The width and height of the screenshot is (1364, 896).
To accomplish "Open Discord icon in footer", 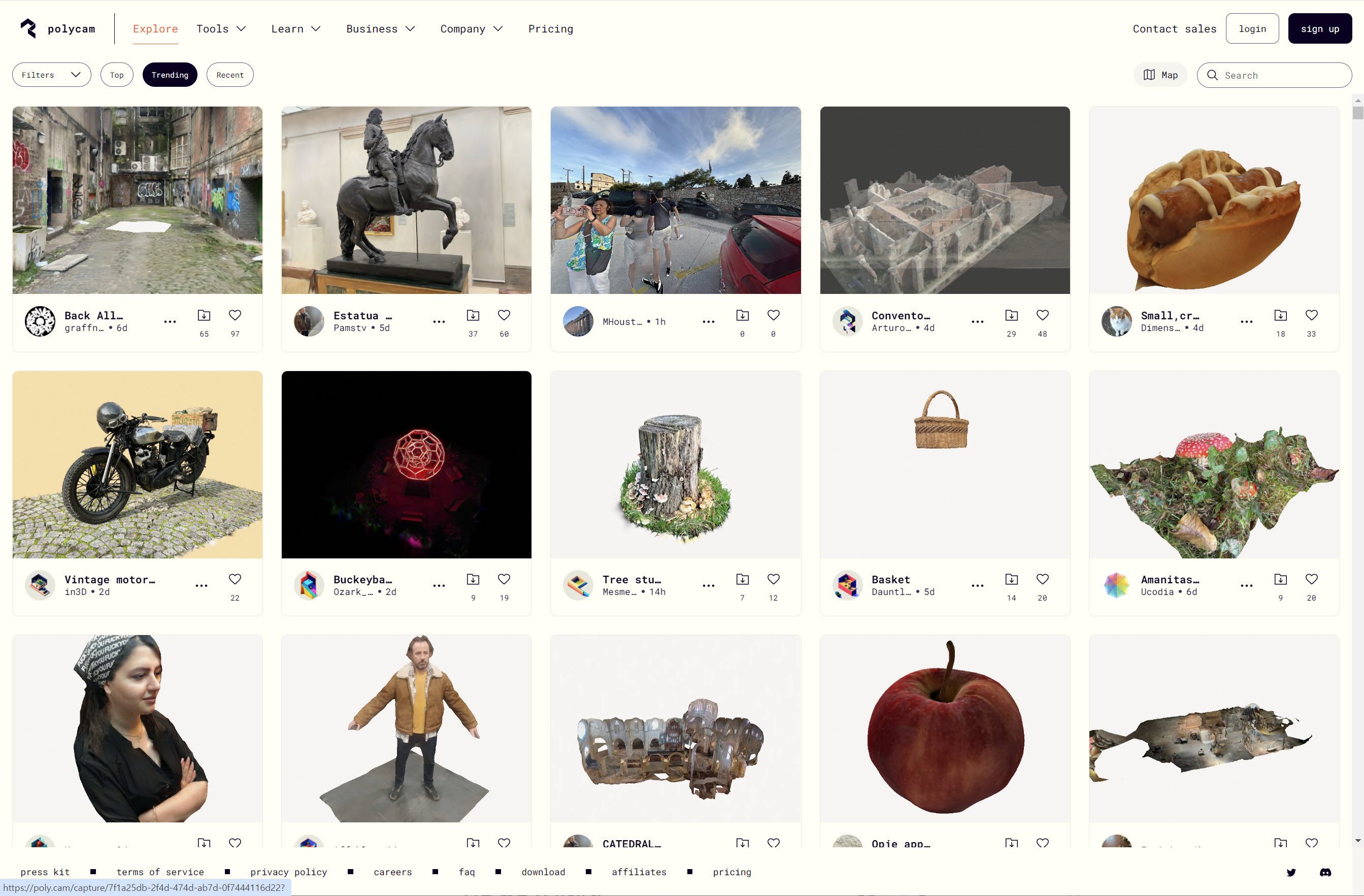I will click(x=1325, y=872).
